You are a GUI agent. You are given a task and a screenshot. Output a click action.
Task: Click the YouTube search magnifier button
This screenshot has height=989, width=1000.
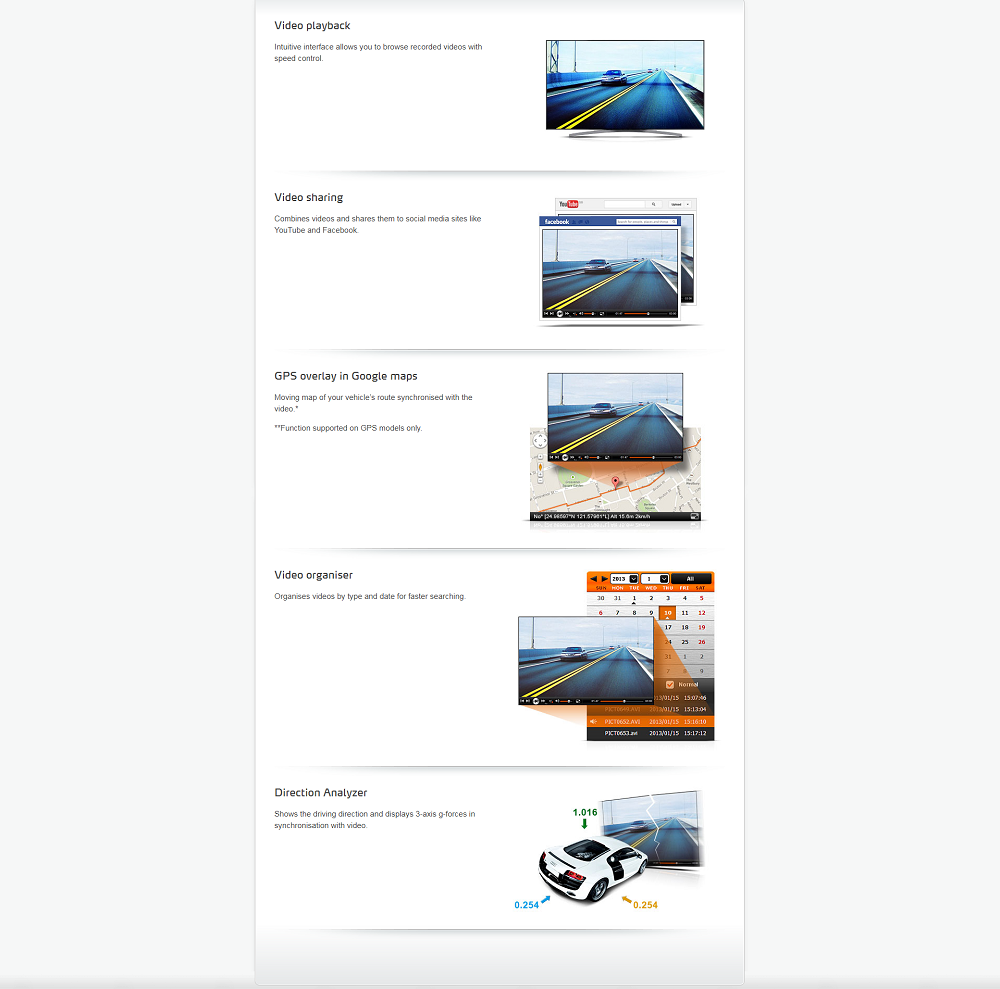click(653, 203)
